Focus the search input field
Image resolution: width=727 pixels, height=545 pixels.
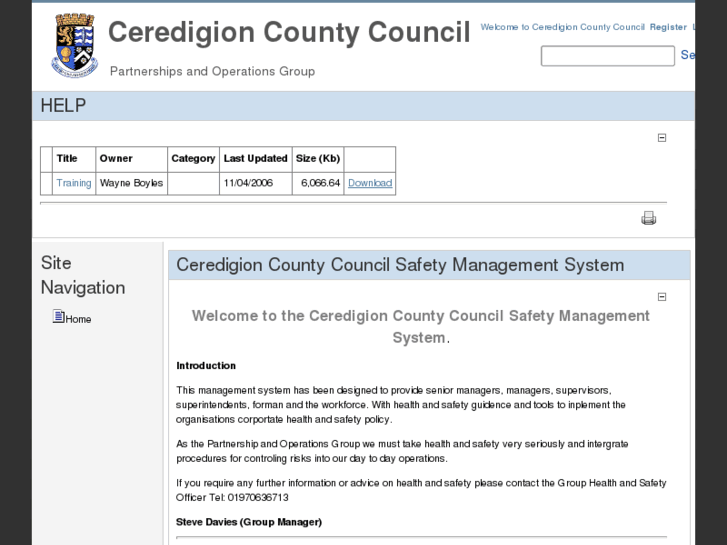[607, 56]
